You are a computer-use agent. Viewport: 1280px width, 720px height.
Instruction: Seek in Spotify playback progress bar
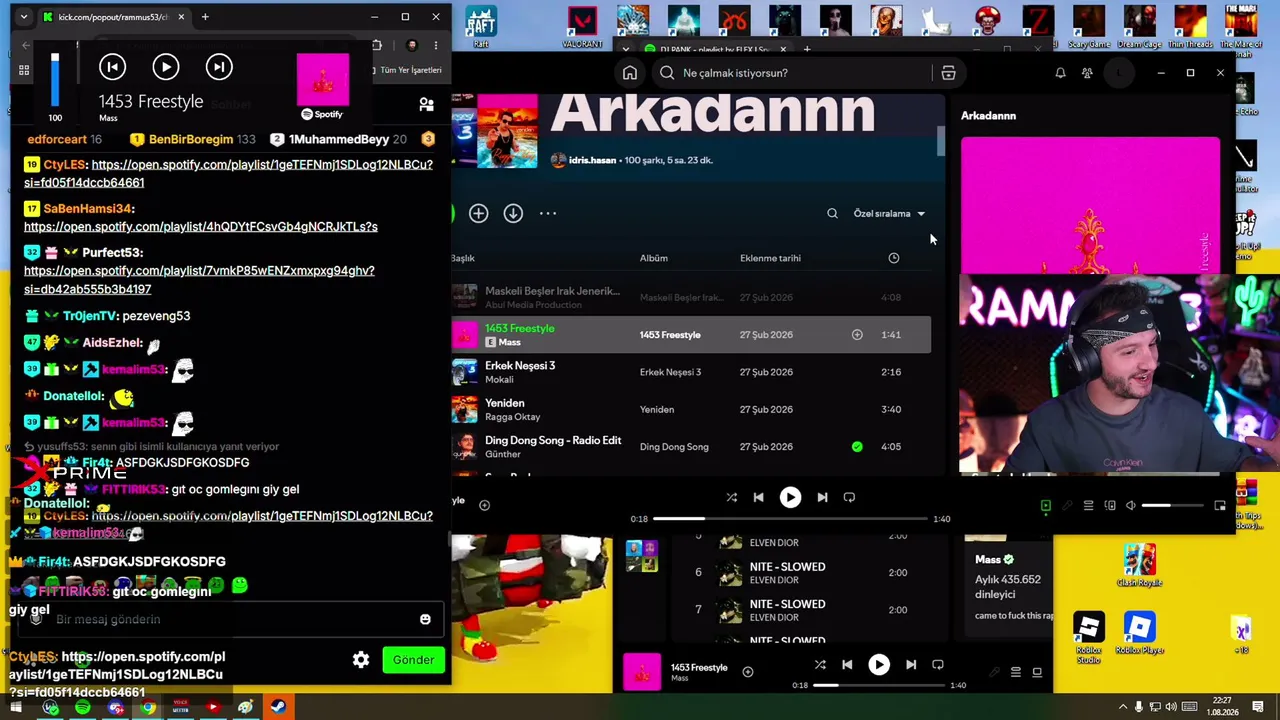[790, 519]
